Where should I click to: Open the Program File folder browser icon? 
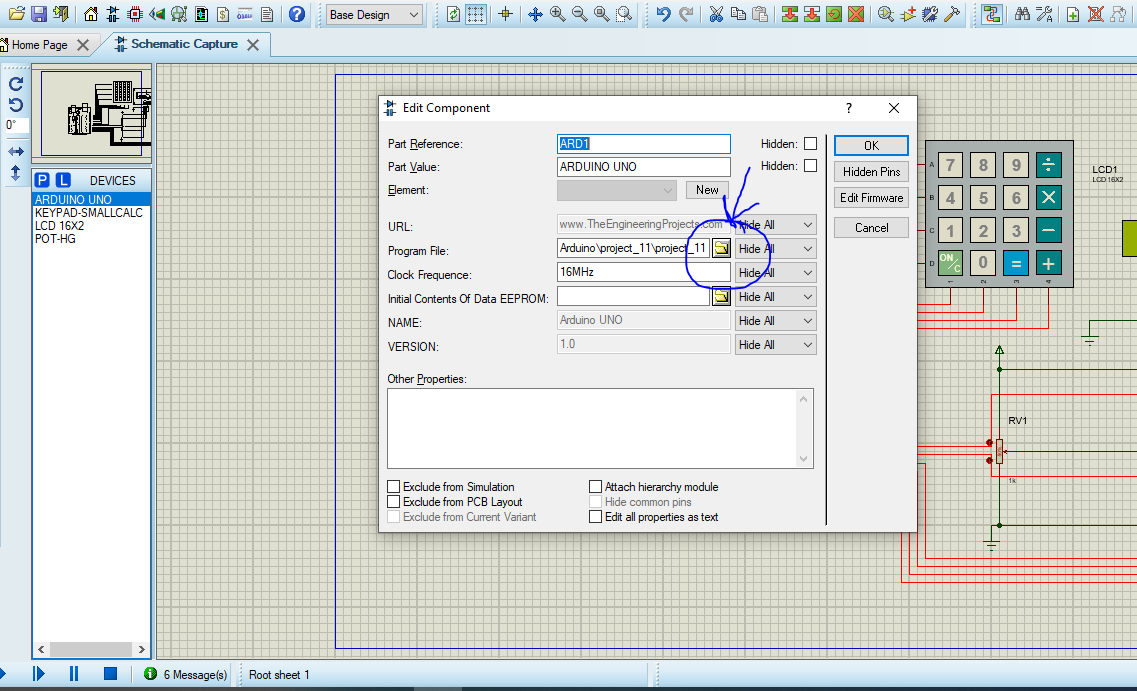click(722, 248)
